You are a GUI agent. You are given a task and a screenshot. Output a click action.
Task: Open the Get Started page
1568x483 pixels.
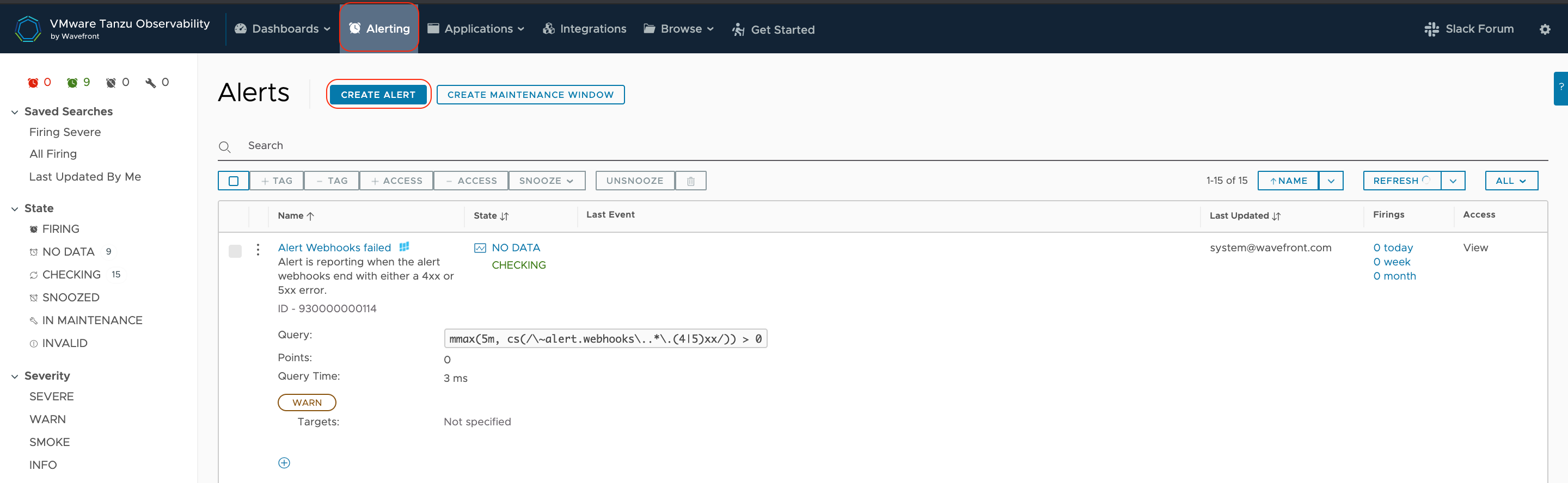click(773, 29)
